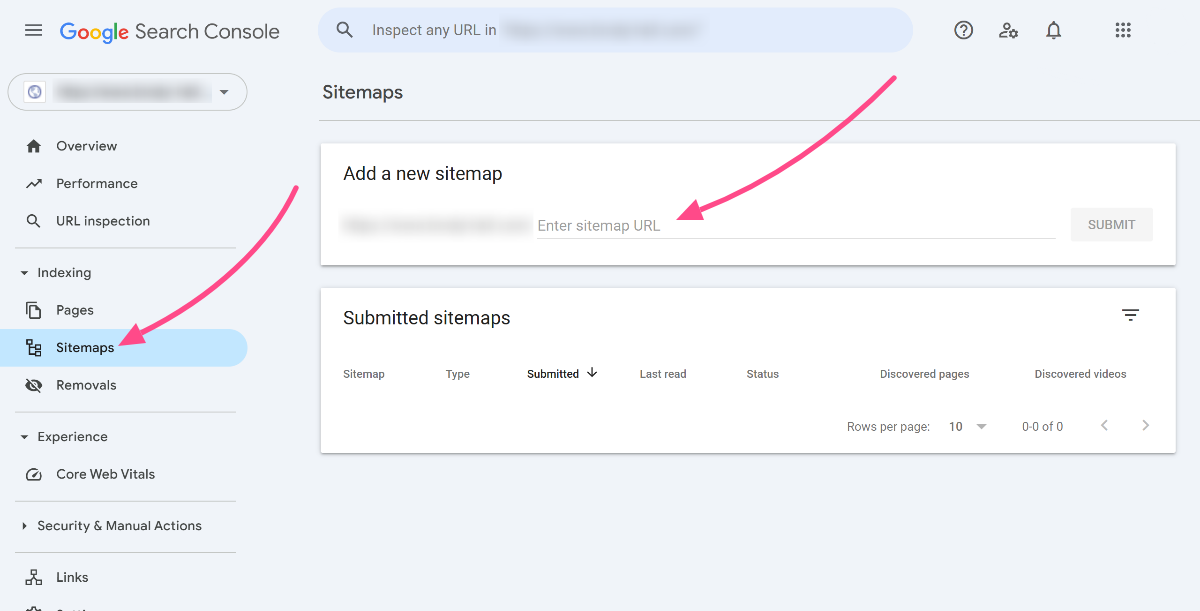The height and width of the screenshot is (611, 1200).
Task: Click the Pages documents icon
Action: pyautogui.click(x=34, y=310)
